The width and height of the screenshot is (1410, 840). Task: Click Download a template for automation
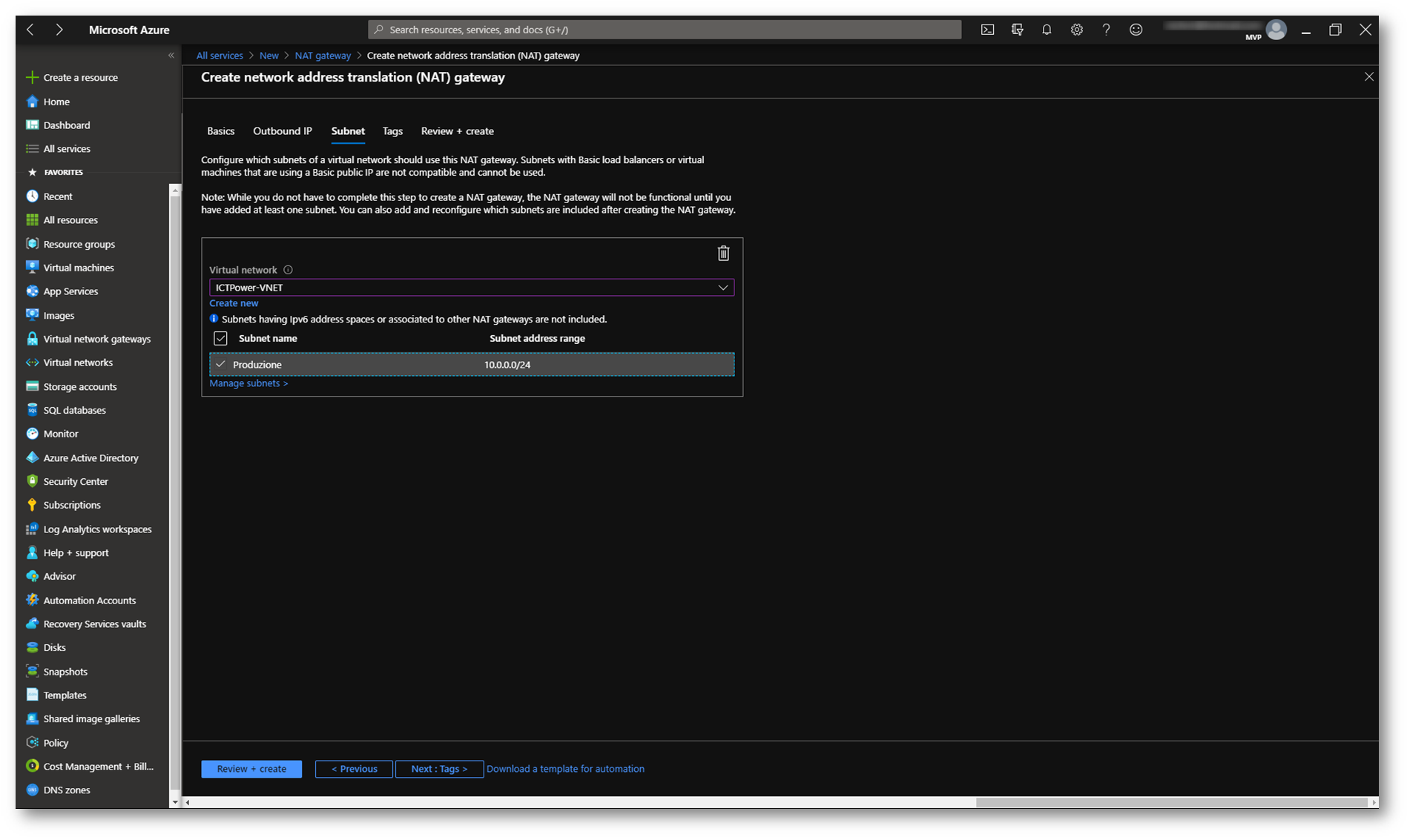565,769
